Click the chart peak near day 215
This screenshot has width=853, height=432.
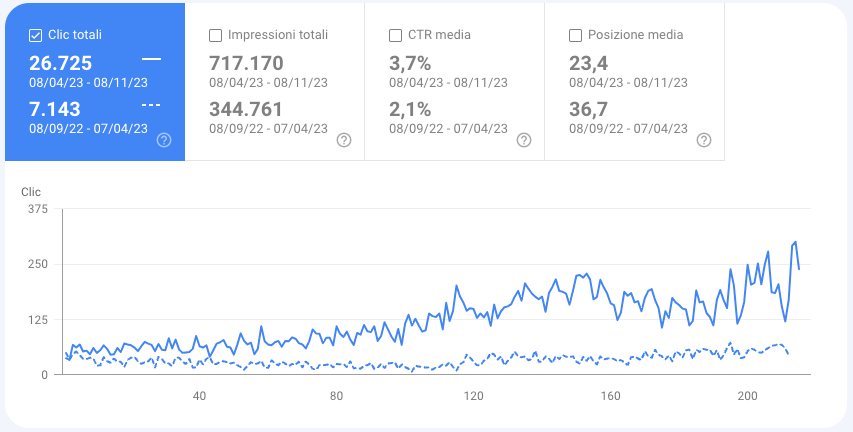point(795,242)
